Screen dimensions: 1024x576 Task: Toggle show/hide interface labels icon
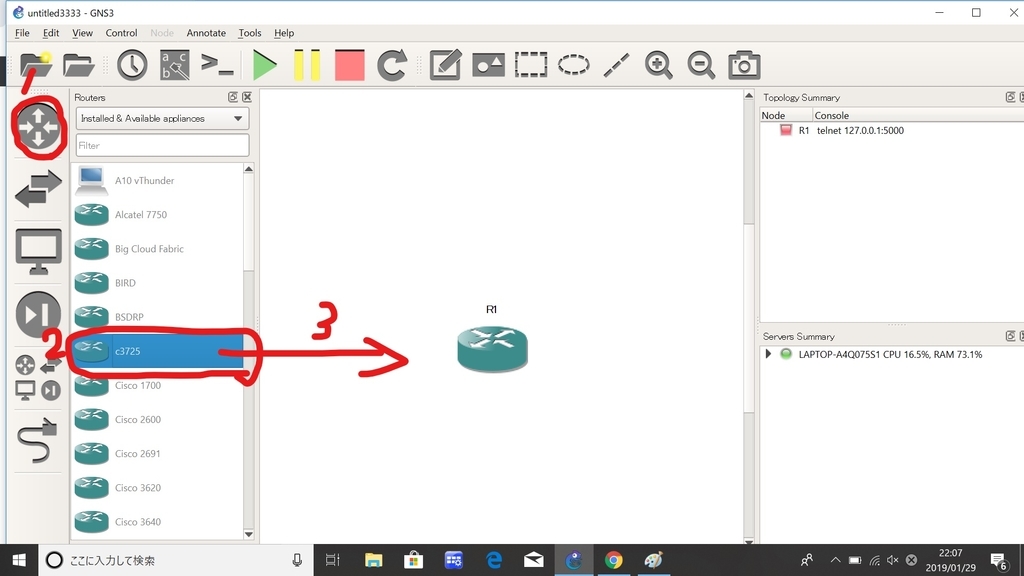tap(174, 65)
